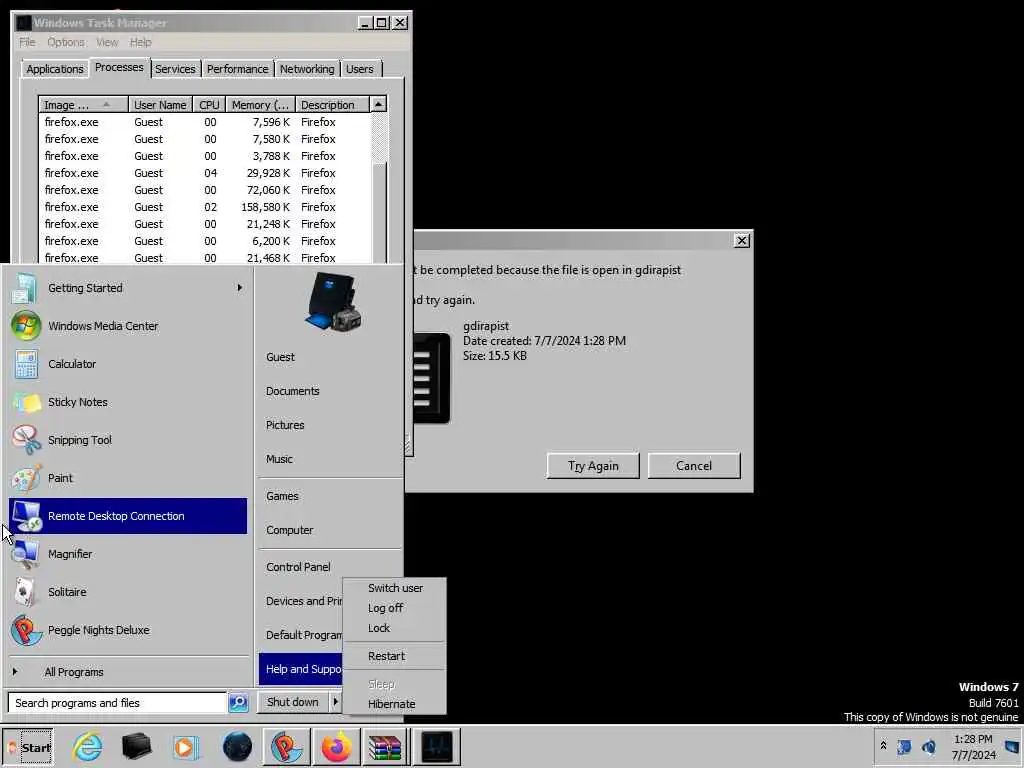This screenshot has height=768, width=1024.
Task: Sort processes by Memory column
Action: click(261, 104)
